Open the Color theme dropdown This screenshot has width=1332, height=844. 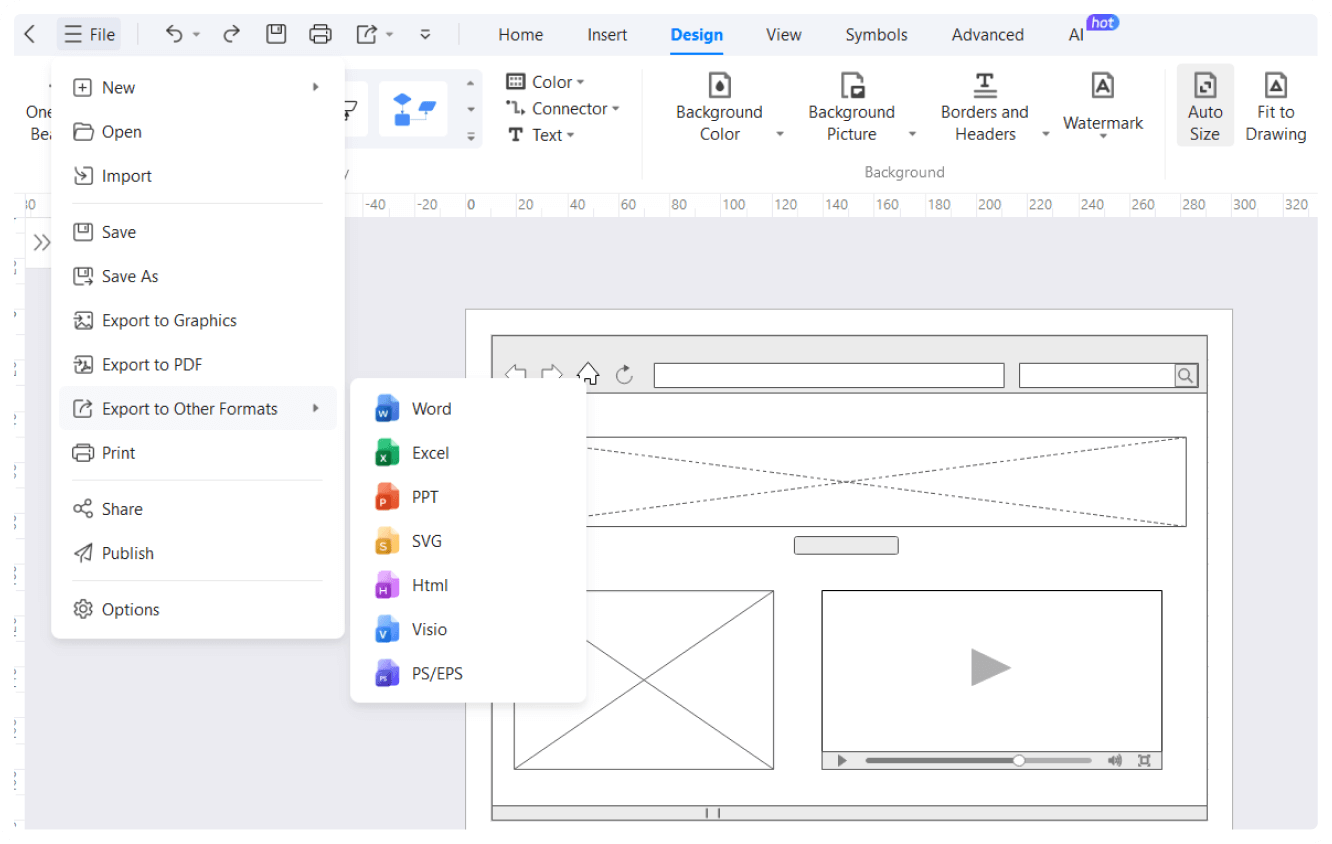545,82
